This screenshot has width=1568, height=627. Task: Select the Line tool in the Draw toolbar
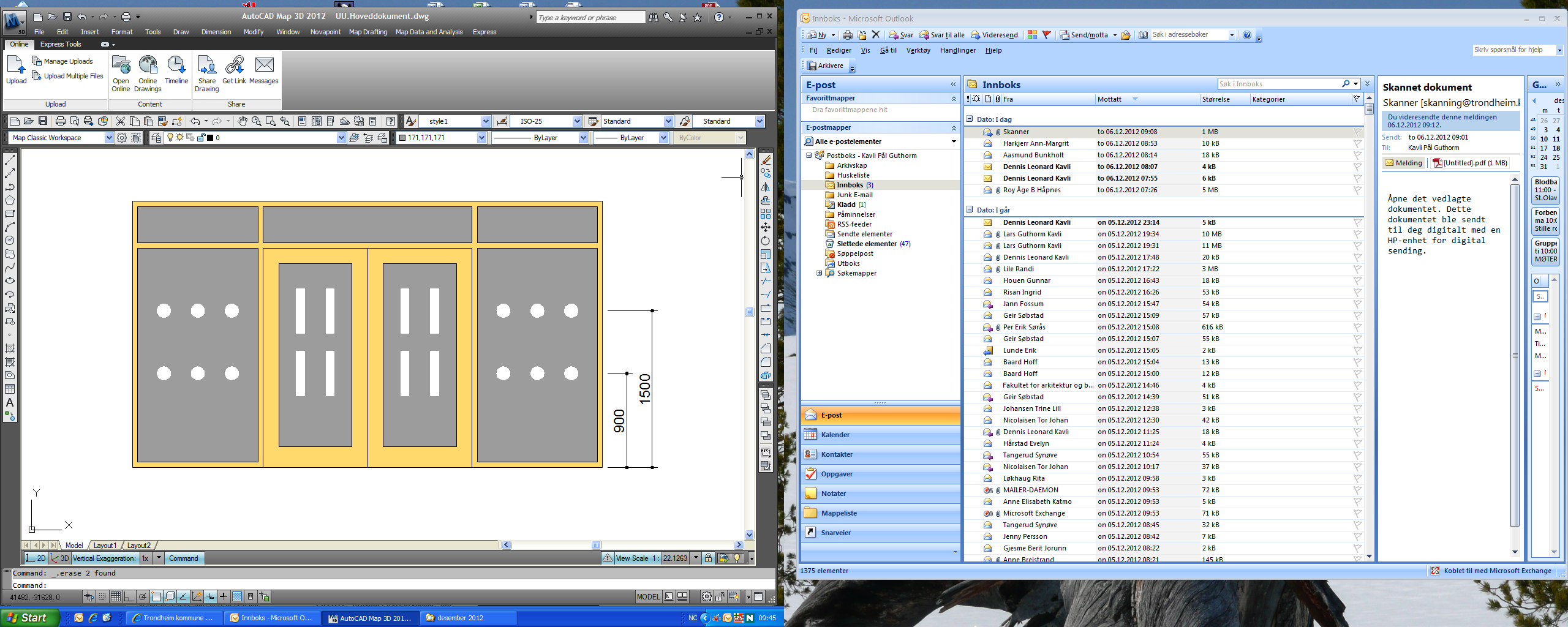pyautogui.click(x=10, y=160)
